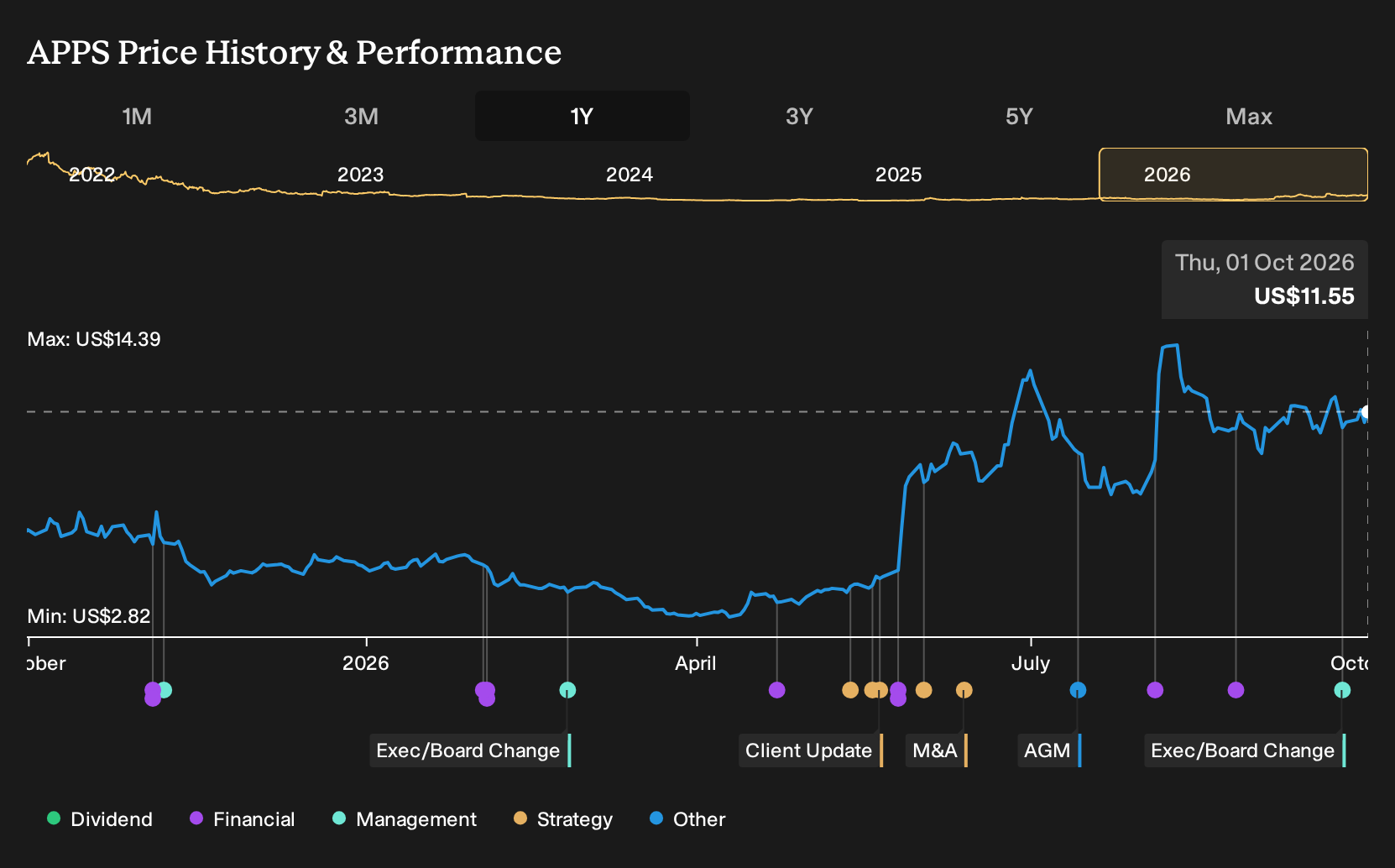Open the M&A event label

click(937, 750)
